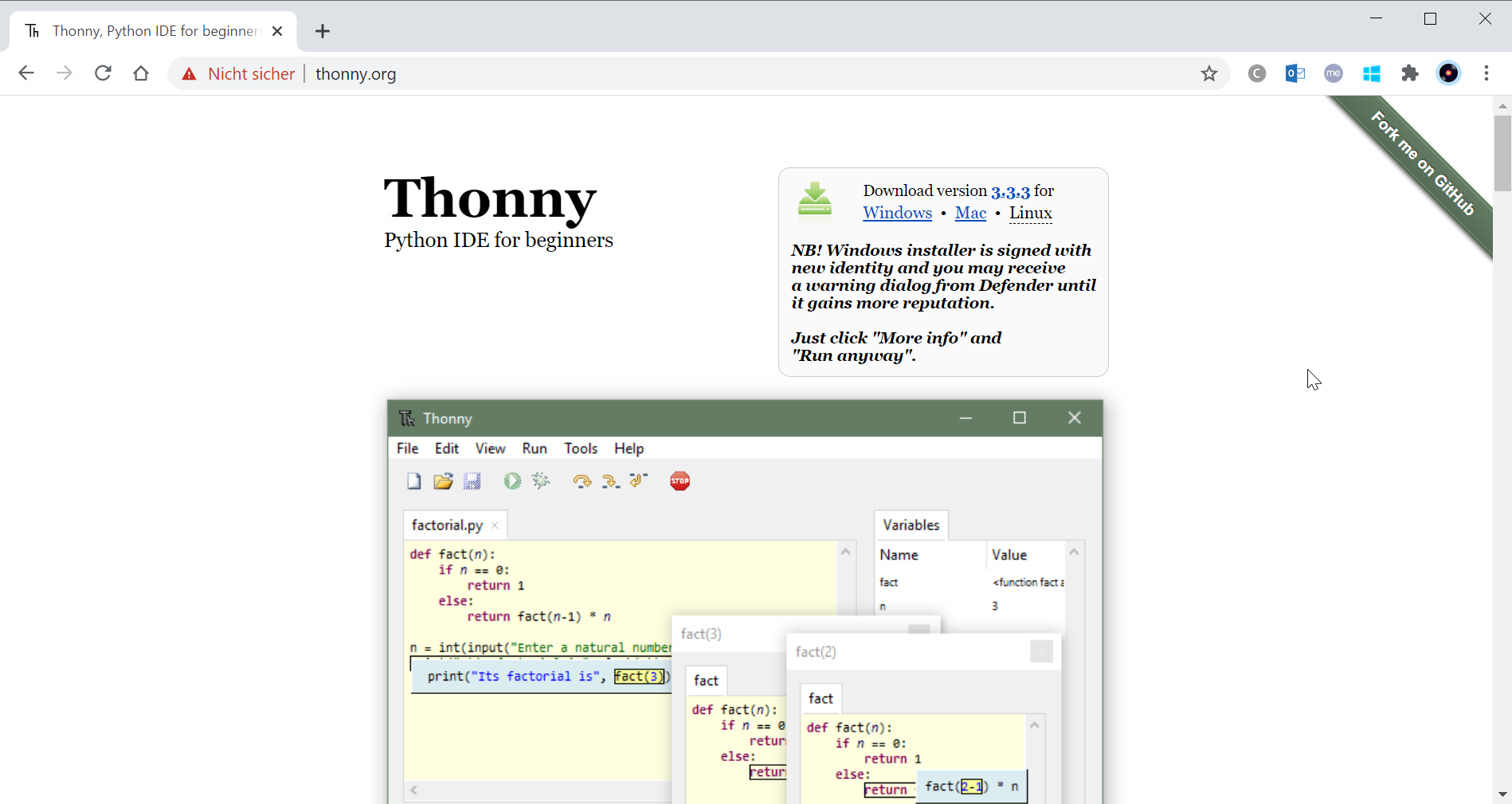Open the Run menu in Thonny screenshot

tap(535, 449)
